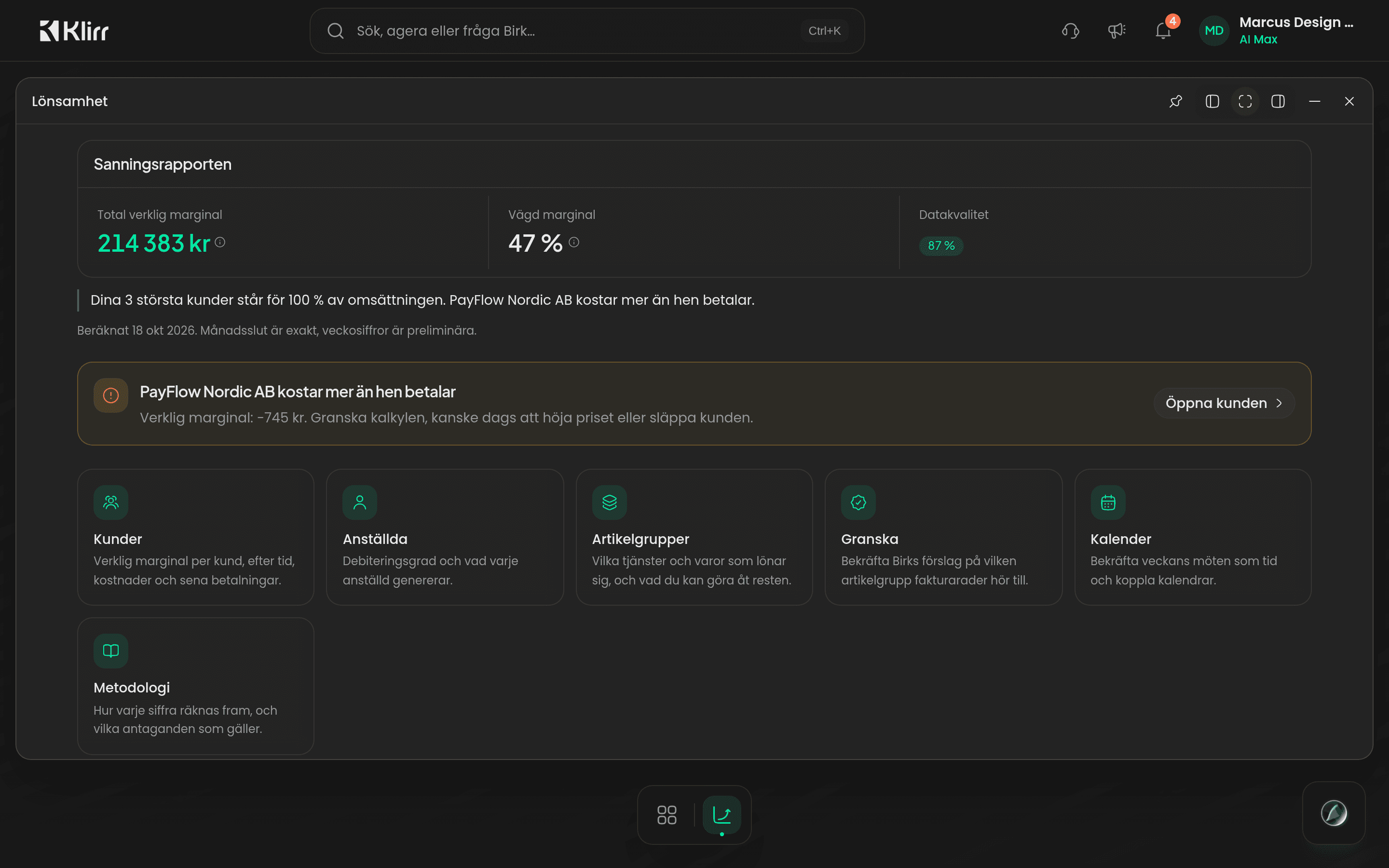Viewport: 1389px width, 868px height.
Task: Open the Kalender card
Action: pos(1193,537)
